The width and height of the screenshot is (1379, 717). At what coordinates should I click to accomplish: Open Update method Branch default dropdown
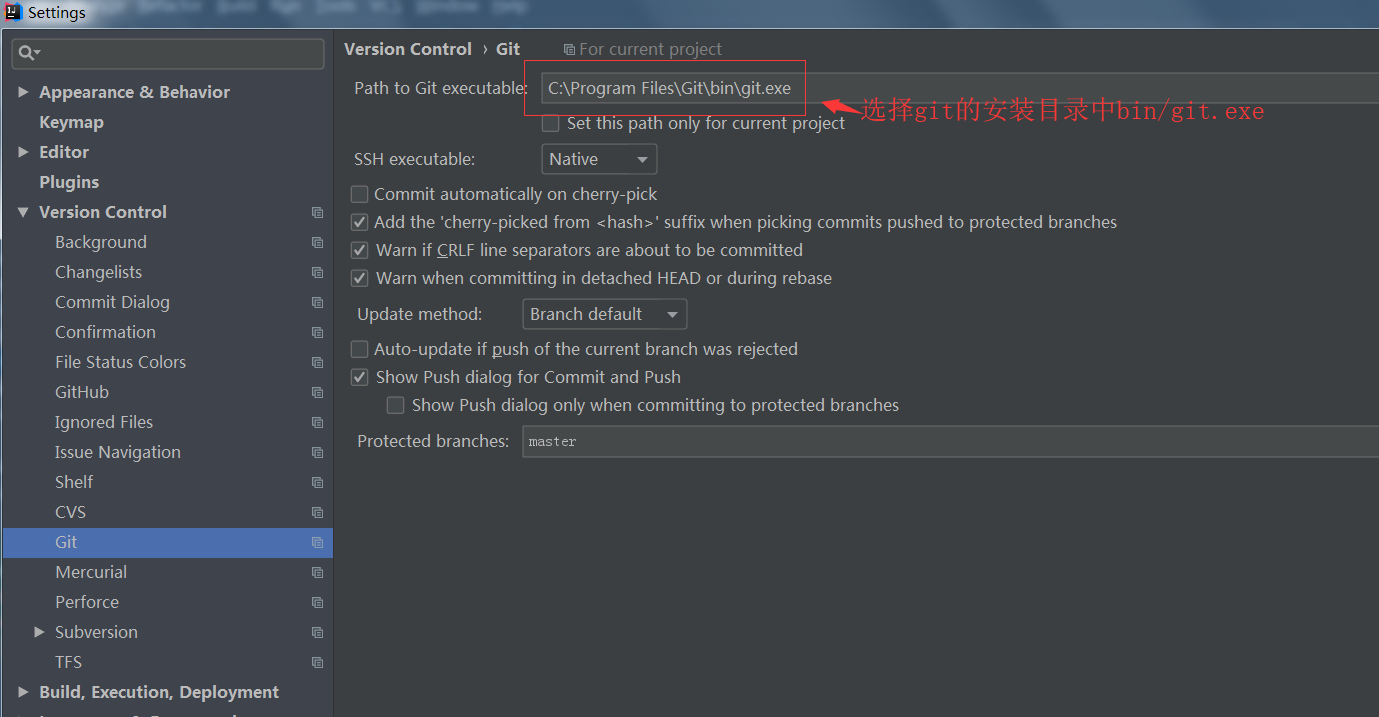[x=604, y=314]
